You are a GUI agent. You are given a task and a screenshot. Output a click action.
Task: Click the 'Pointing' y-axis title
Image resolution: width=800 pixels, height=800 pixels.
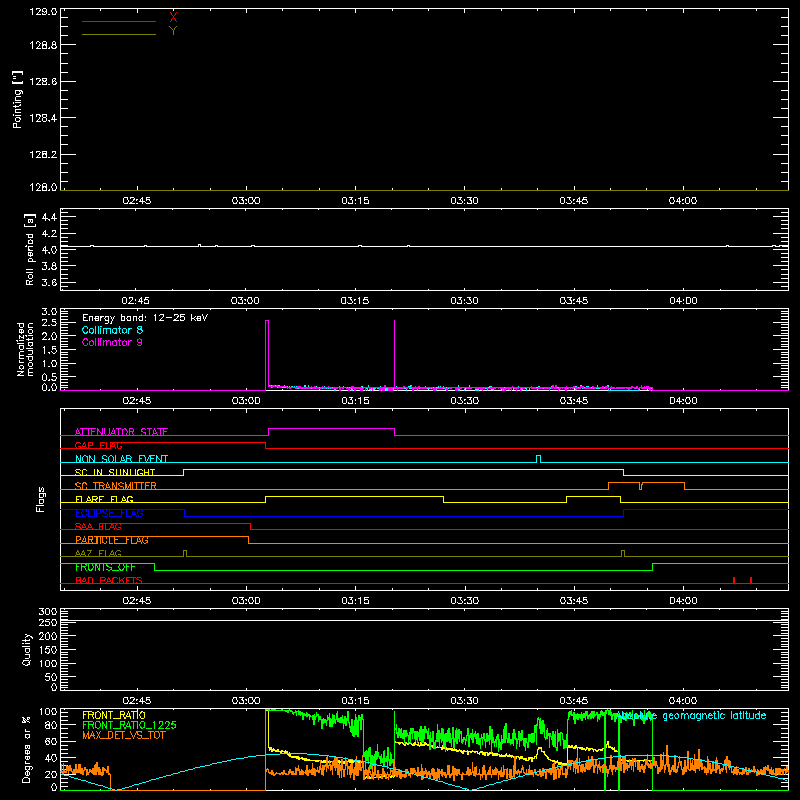[x=17, y=99]
